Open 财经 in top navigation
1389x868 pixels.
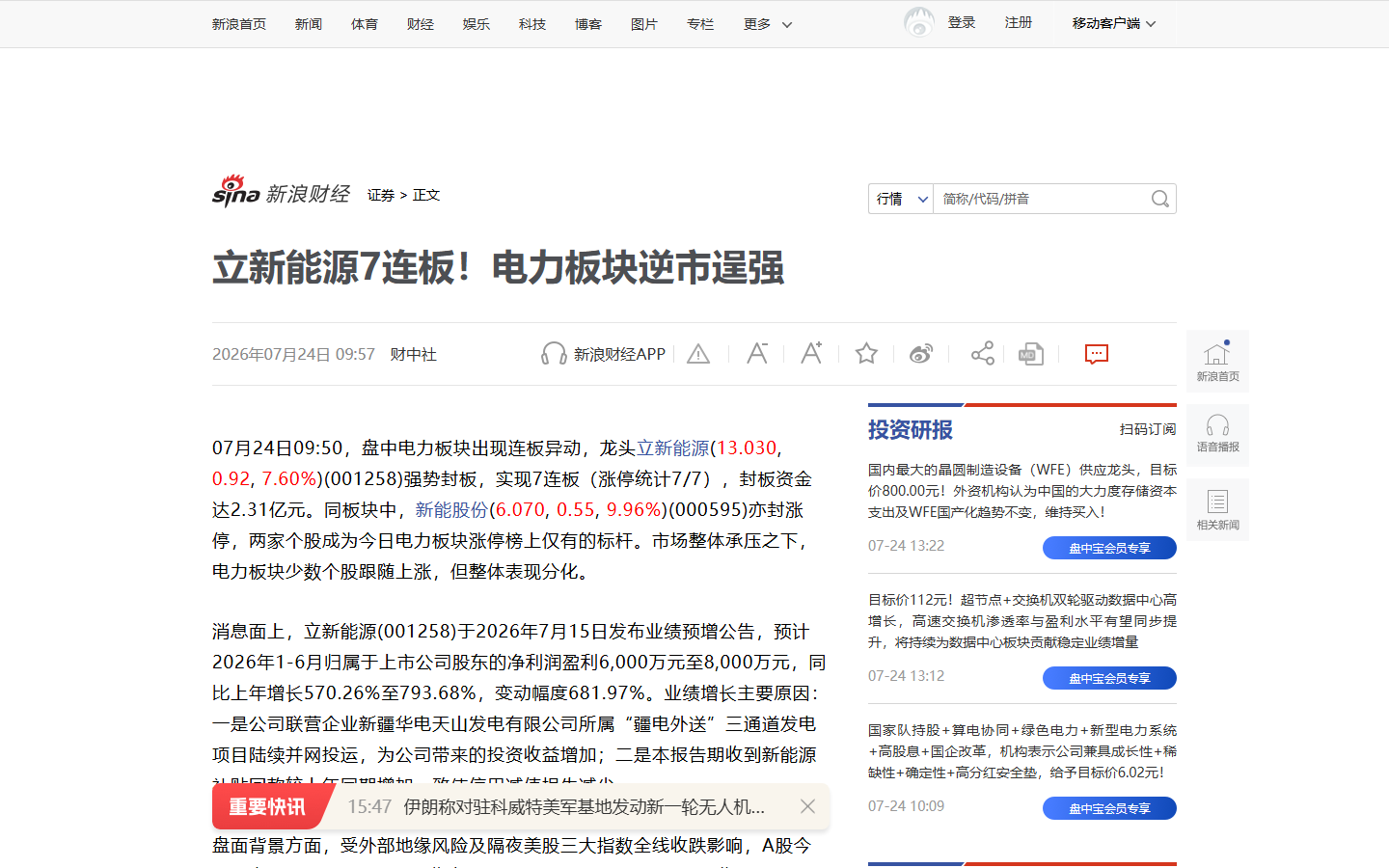tap(421, 24)
